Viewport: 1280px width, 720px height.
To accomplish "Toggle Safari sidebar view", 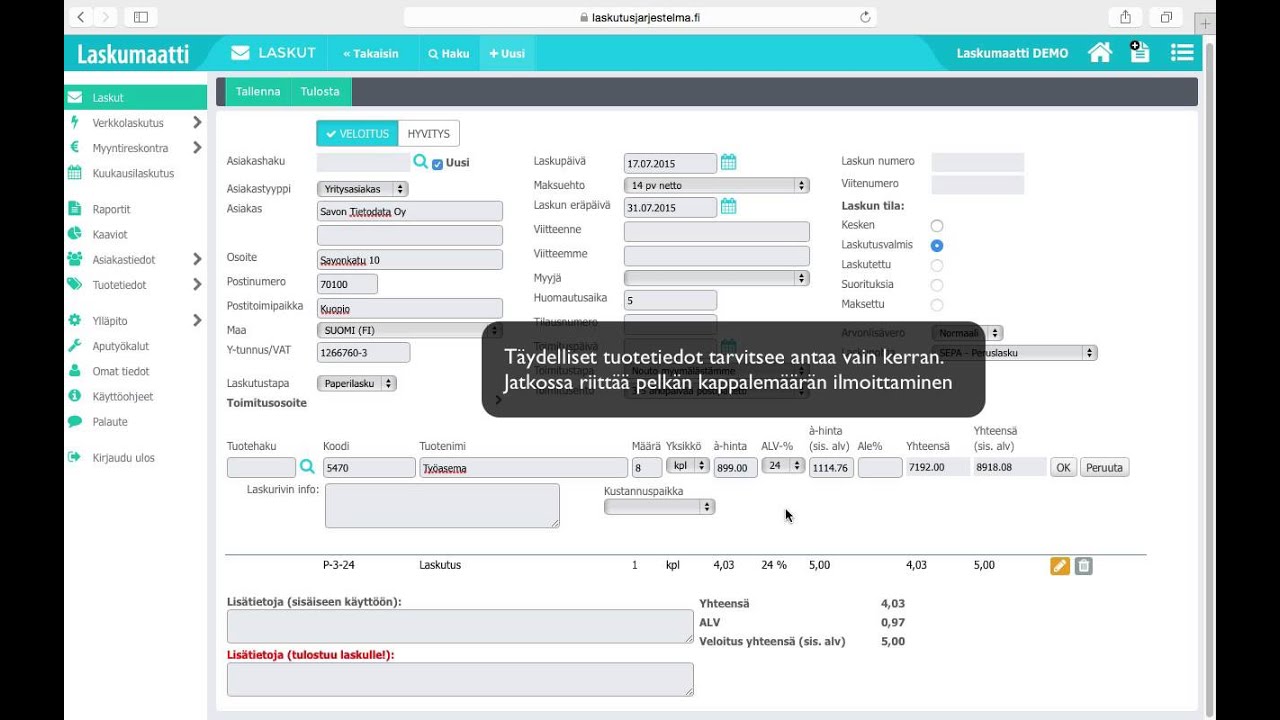I will (140, 17).
